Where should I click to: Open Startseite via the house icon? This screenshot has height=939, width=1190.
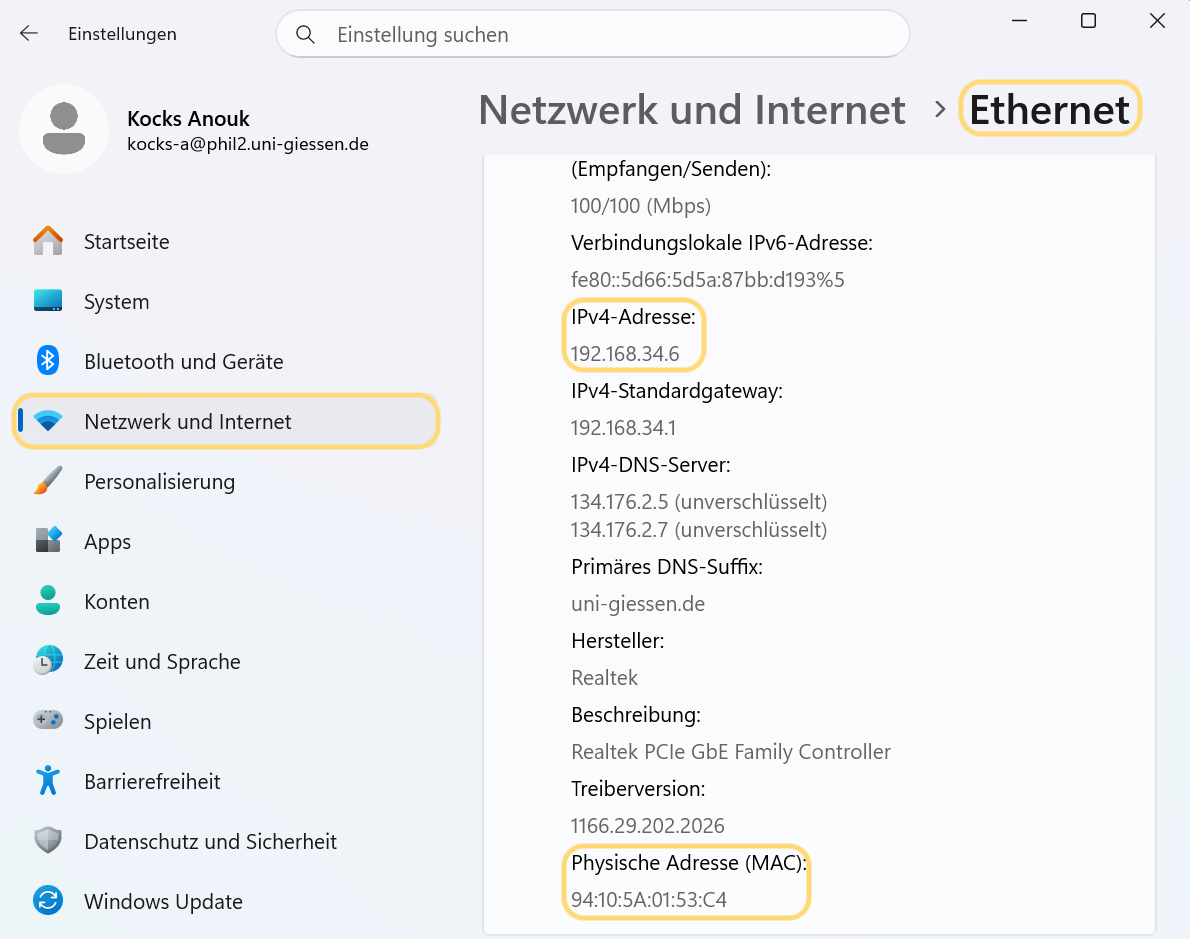tap(48, 241)
